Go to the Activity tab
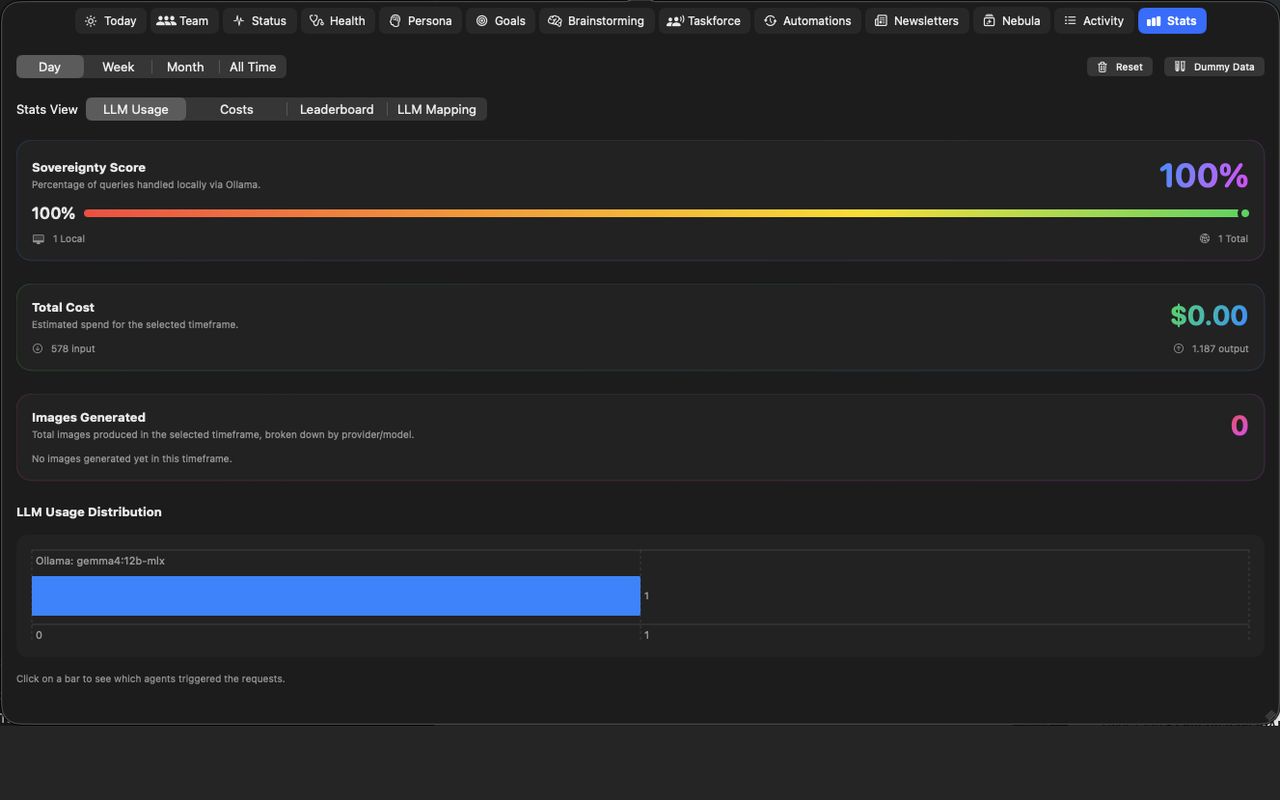The image size is (1280, 800). [x=1094, y=21]
